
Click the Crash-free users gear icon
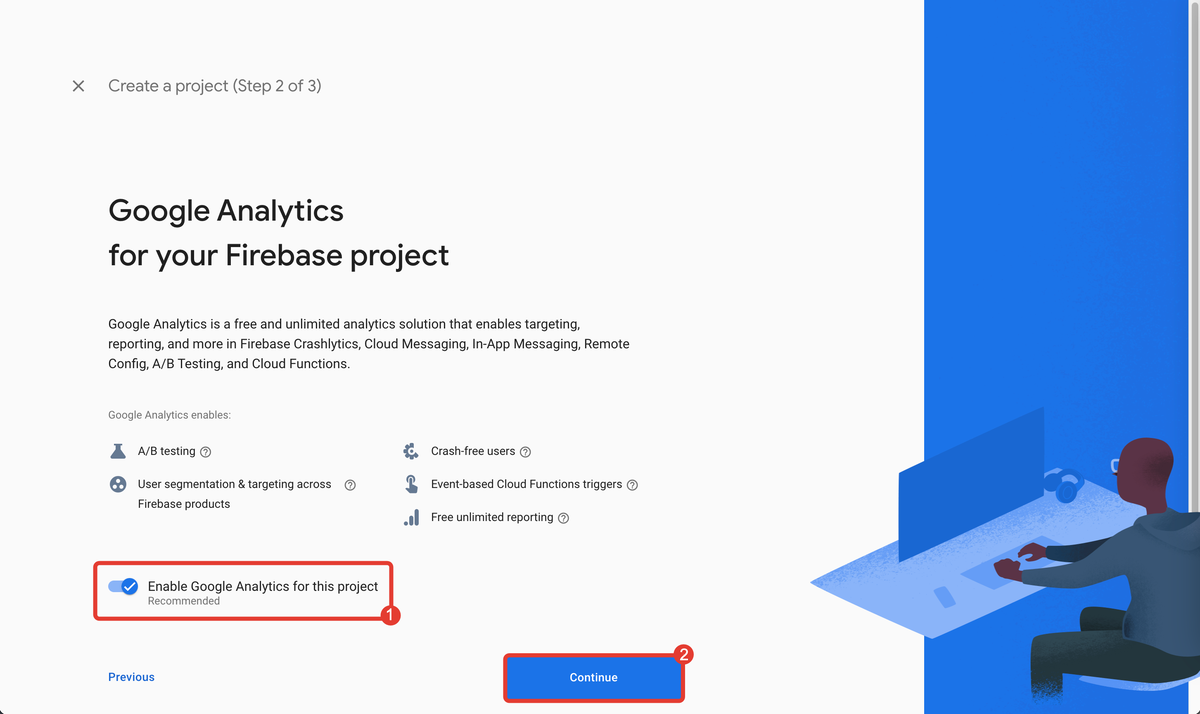pyautogui.click(x=411, y=451)
